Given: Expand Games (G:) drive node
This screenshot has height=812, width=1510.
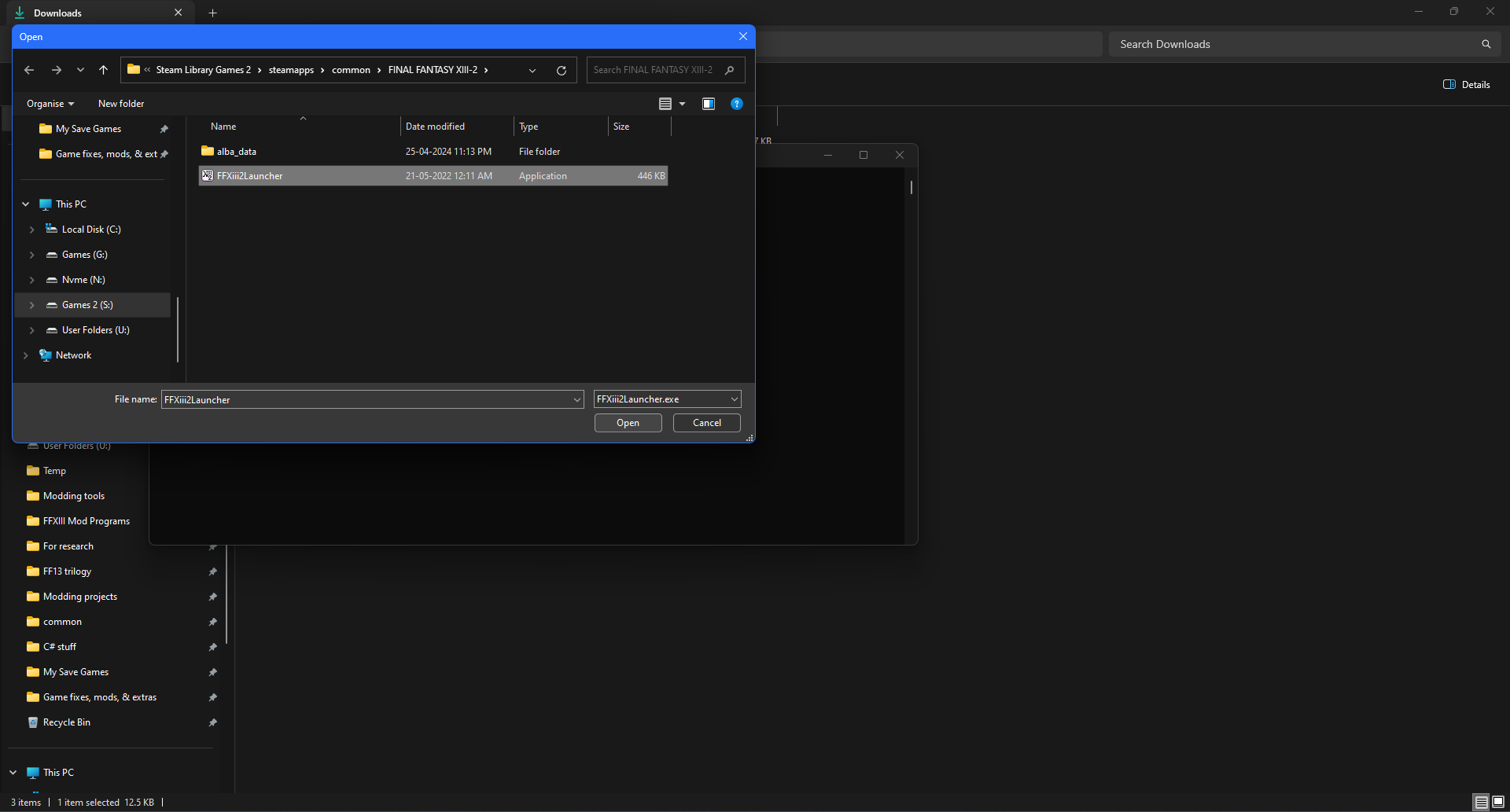Looking at the screenshot, I should tap(32, 255).
